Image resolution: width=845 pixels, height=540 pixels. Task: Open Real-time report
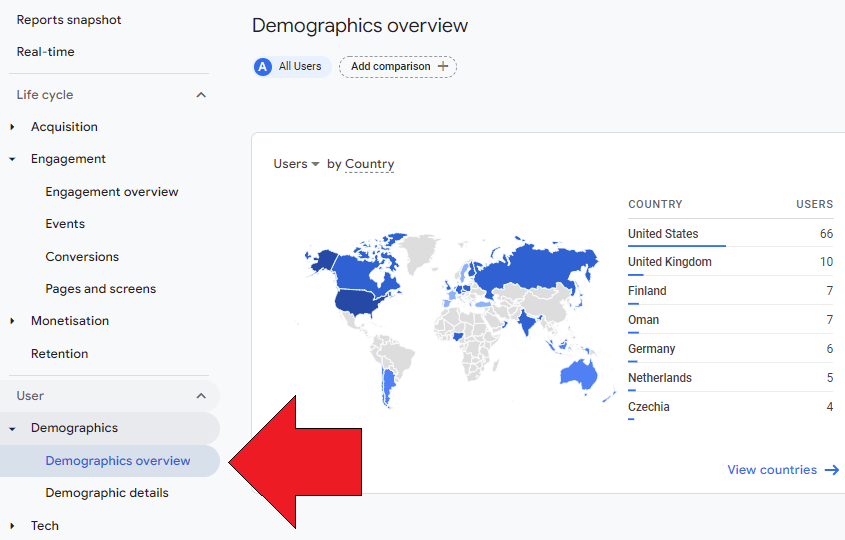click(x=46, y=52)
